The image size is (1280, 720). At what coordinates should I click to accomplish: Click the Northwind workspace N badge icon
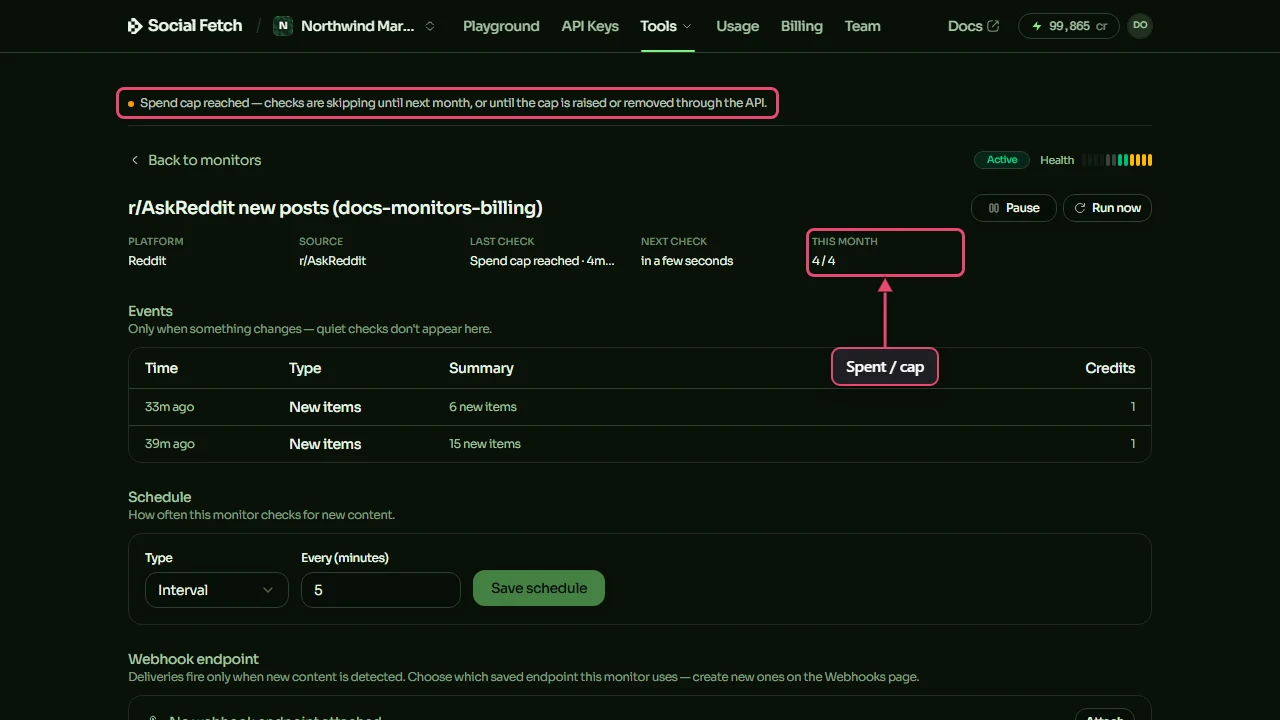pyautogui.click(x=283, y=26)
